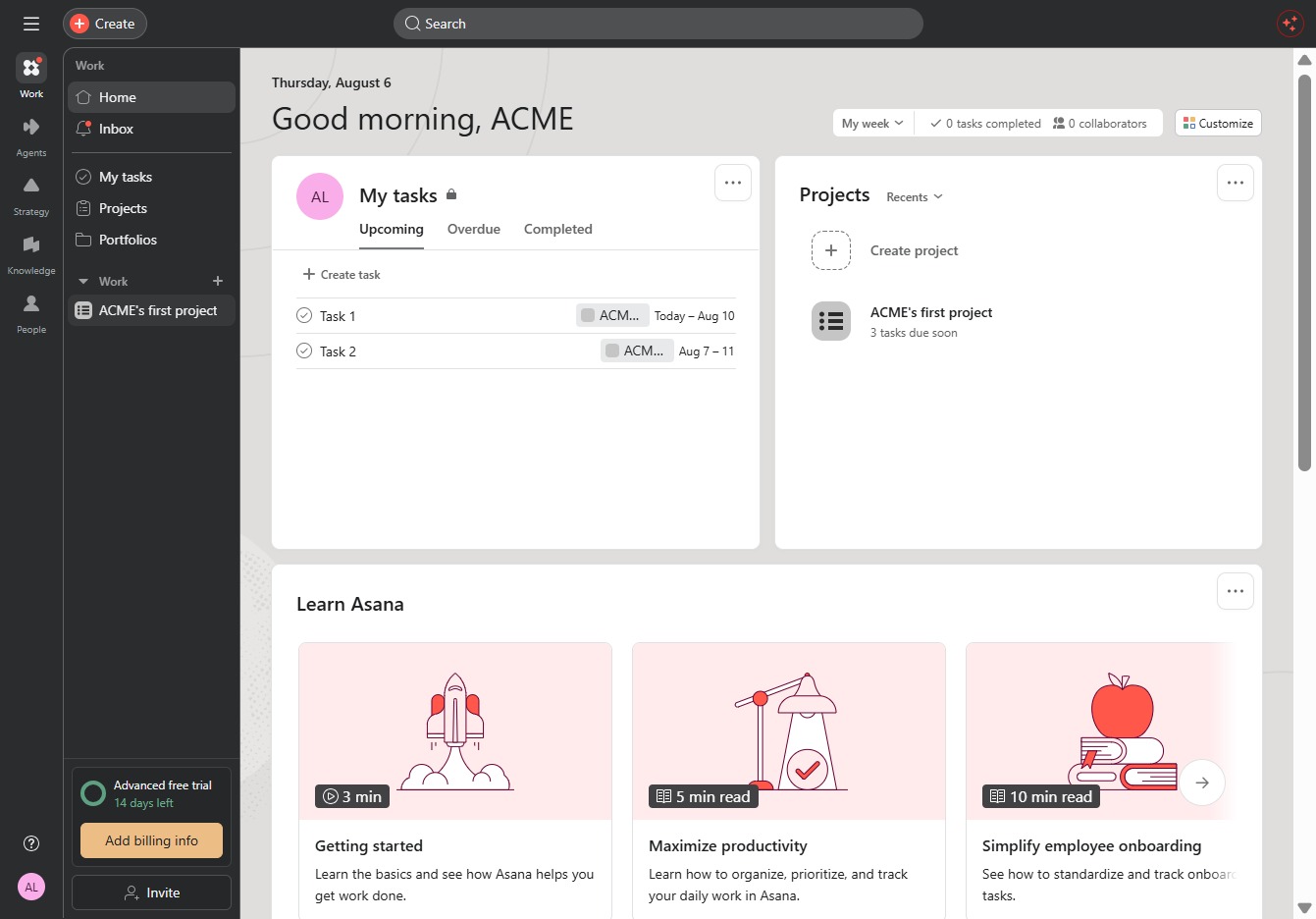Screen dimensions: 1316x919
Task: Switch to the Completed tab
Action: point(558,229)
